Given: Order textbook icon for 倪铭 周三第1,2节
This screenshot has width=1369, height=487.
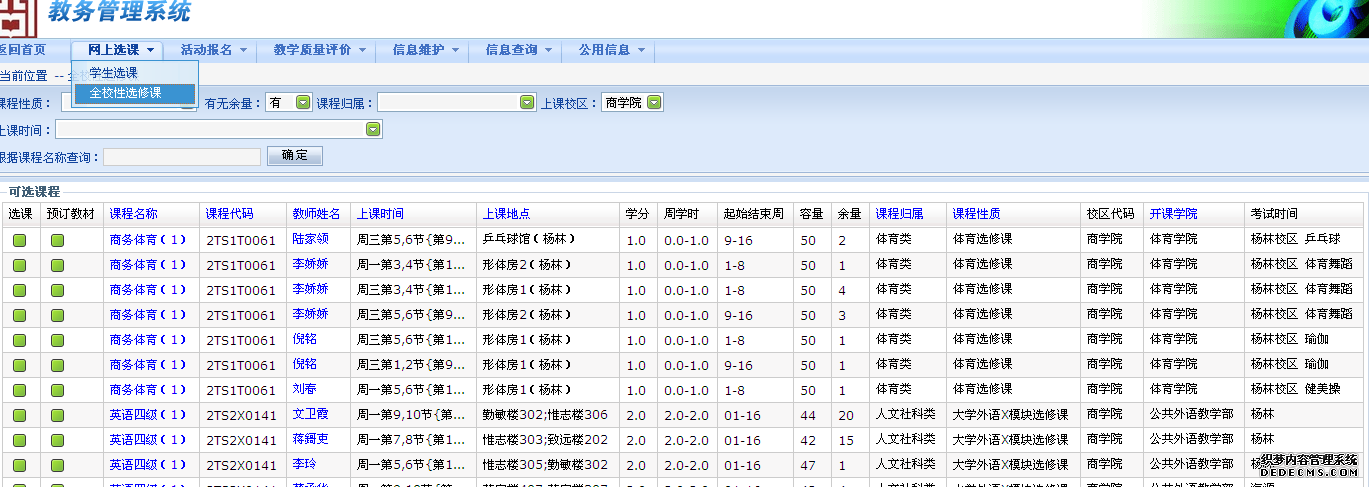Looking at the screenshot, I should pos(58,365).
